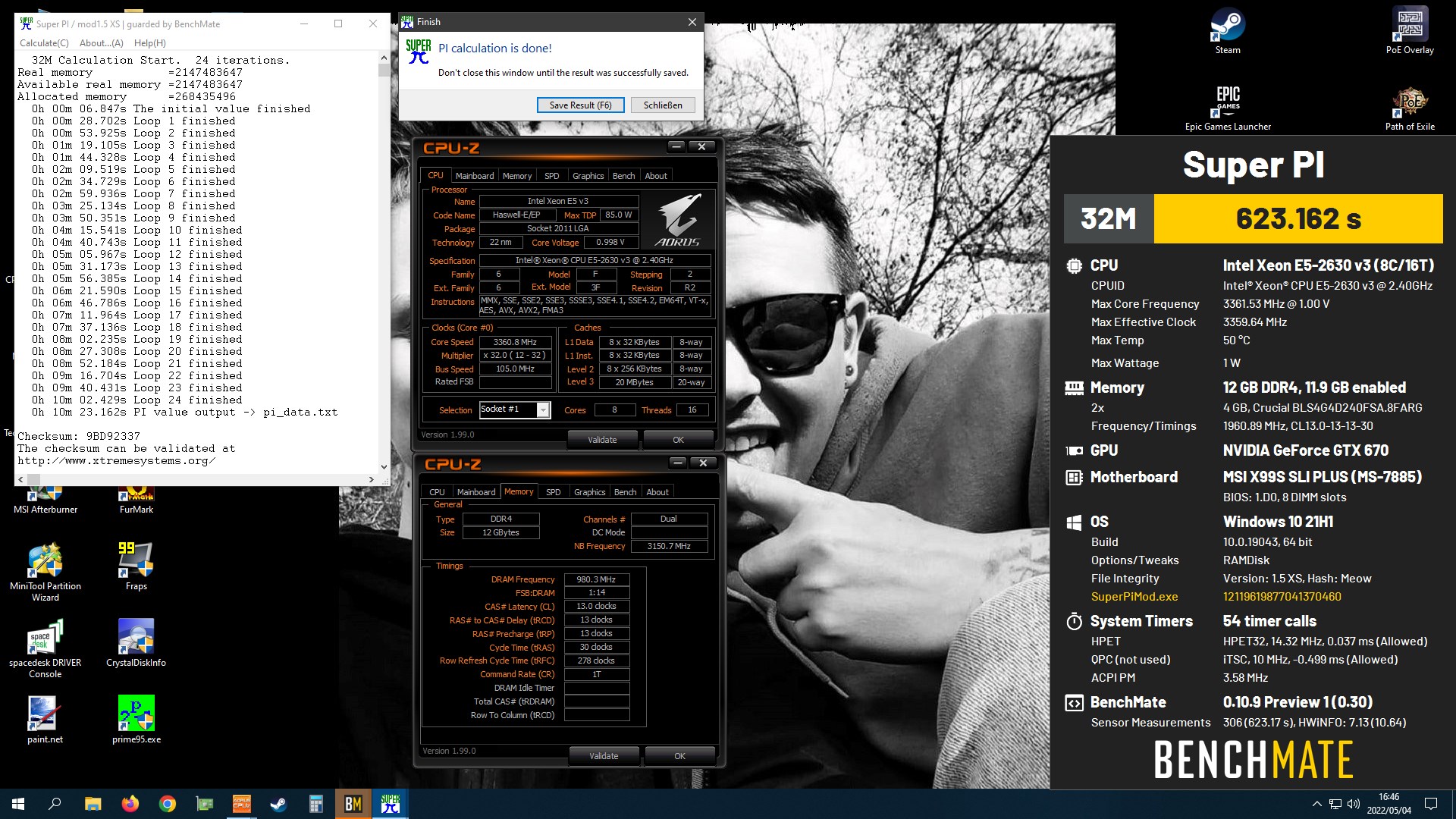Click Super PI vertical scrollbar down arrow
This screenshot has width=1456, height=819.
[384, 467]
